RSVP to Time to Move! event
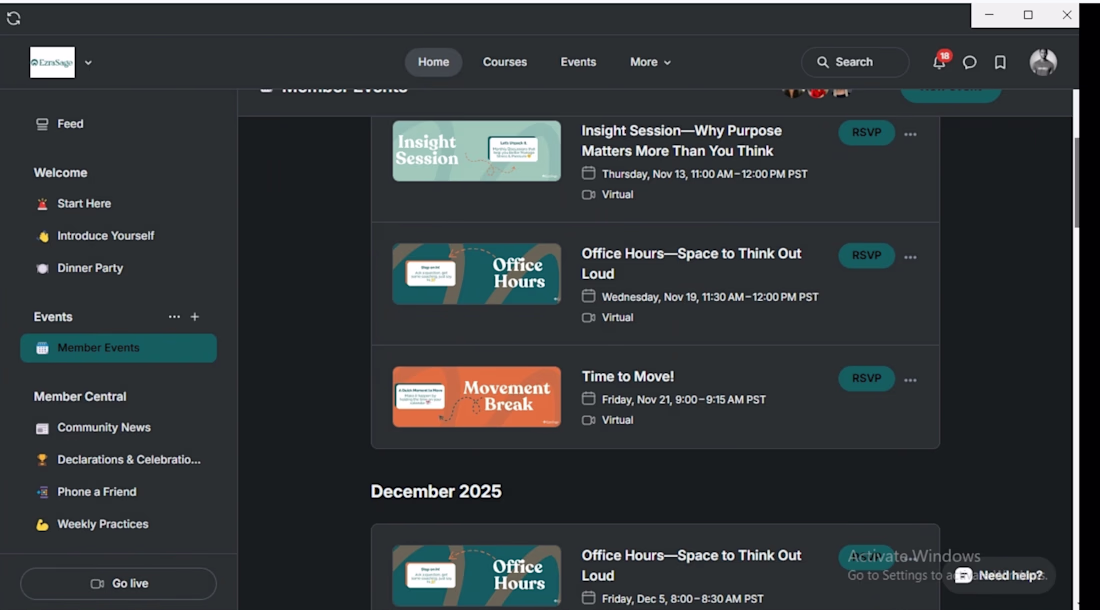 point(866,378)
